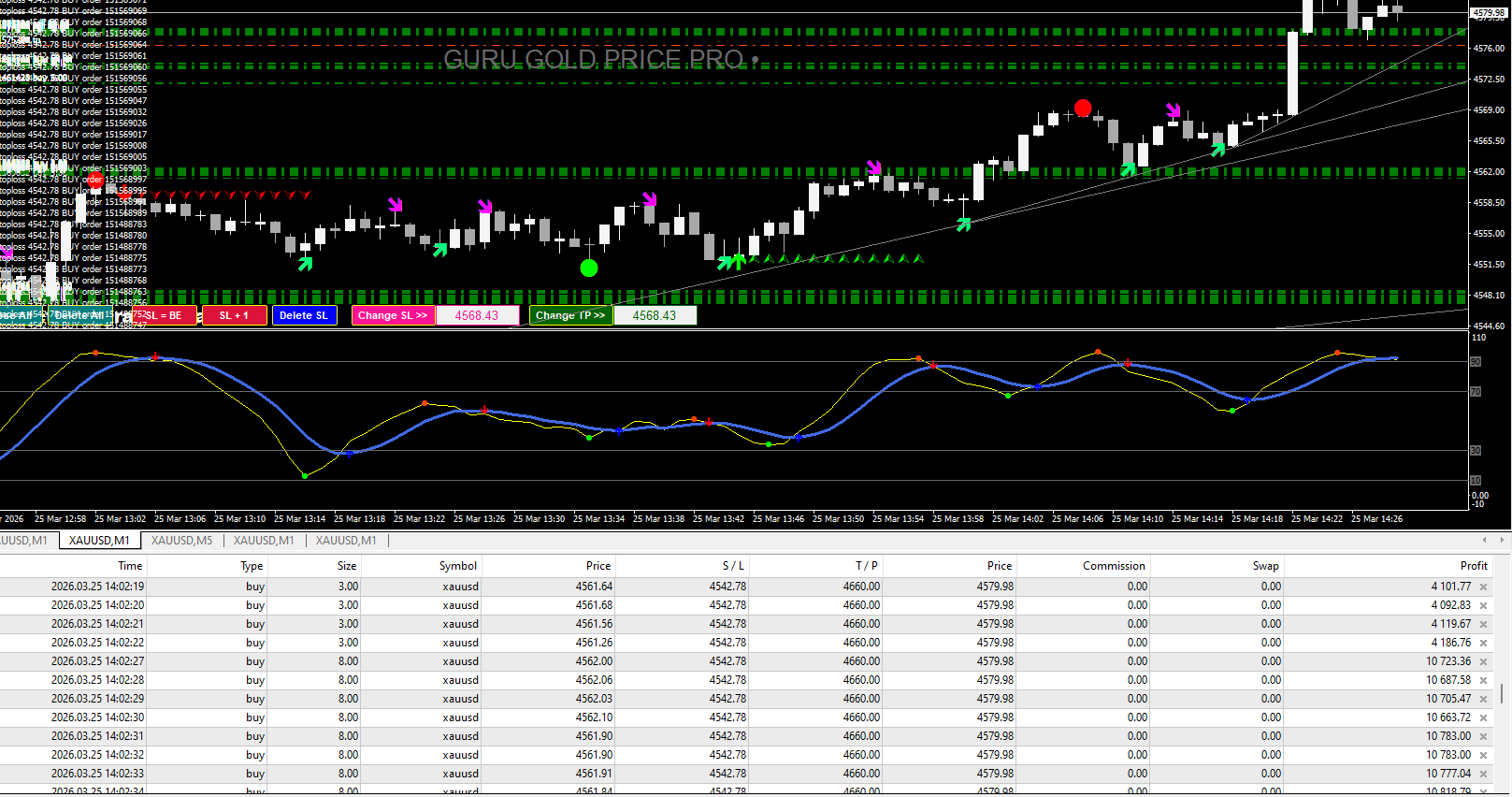Sort trades by the Time column header
The height and width of the screenshot is (797, 1512).
(x=130, y=566)
